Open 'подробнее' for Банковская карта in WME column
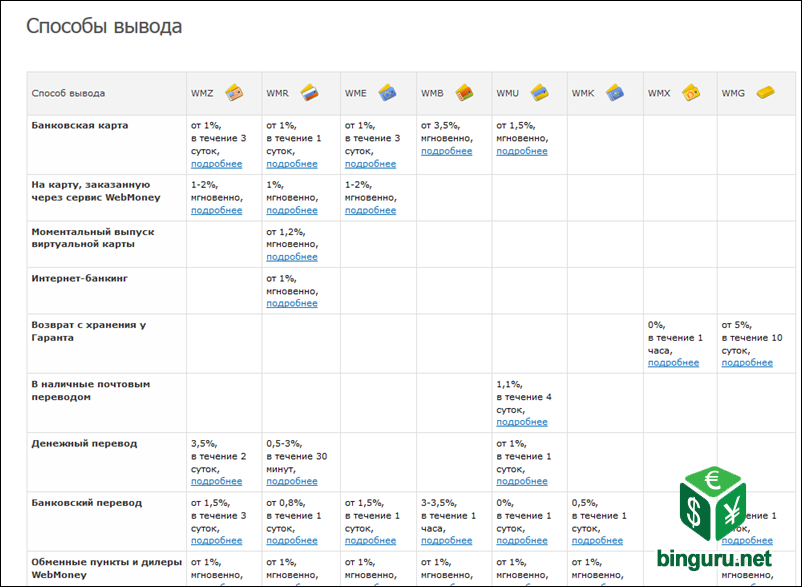The height and width of the screenshot is (587, 802). point(370,164)
